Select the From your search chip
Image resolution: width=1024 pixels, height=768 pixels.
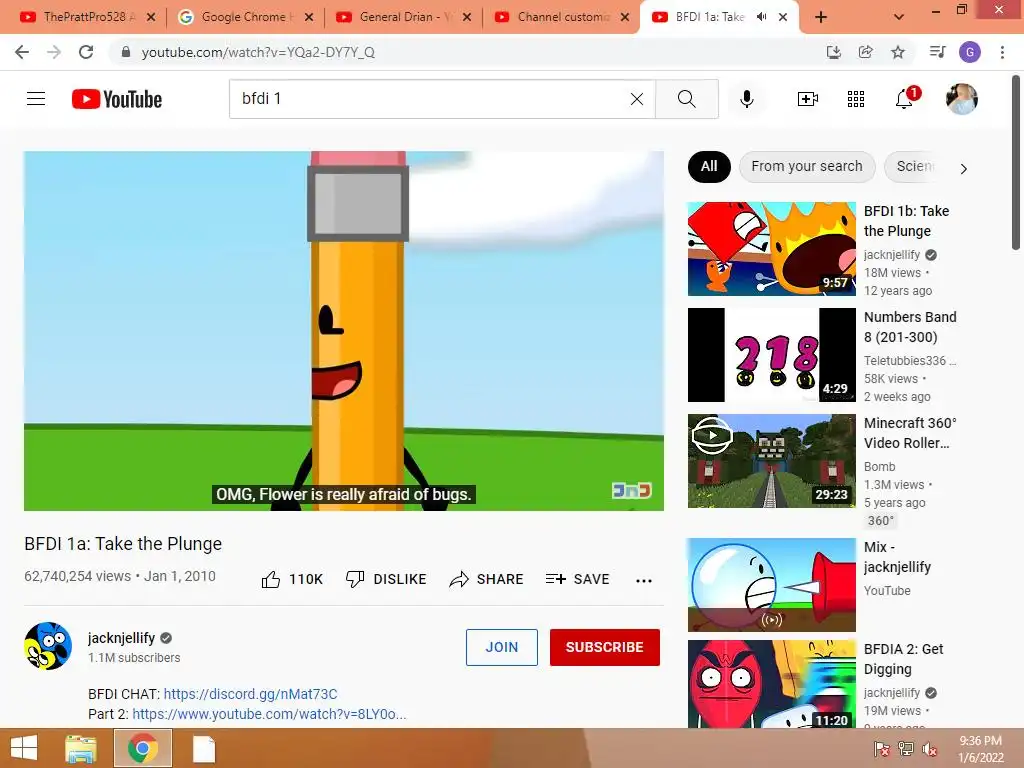tap(807, 167)
